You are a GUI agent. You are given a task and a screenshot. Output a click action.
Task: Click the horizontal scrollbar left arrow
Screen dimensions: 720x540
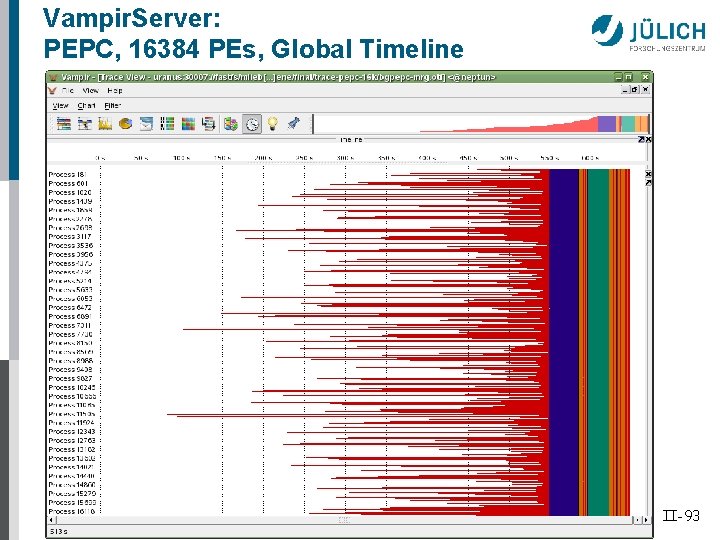point(52,520)
